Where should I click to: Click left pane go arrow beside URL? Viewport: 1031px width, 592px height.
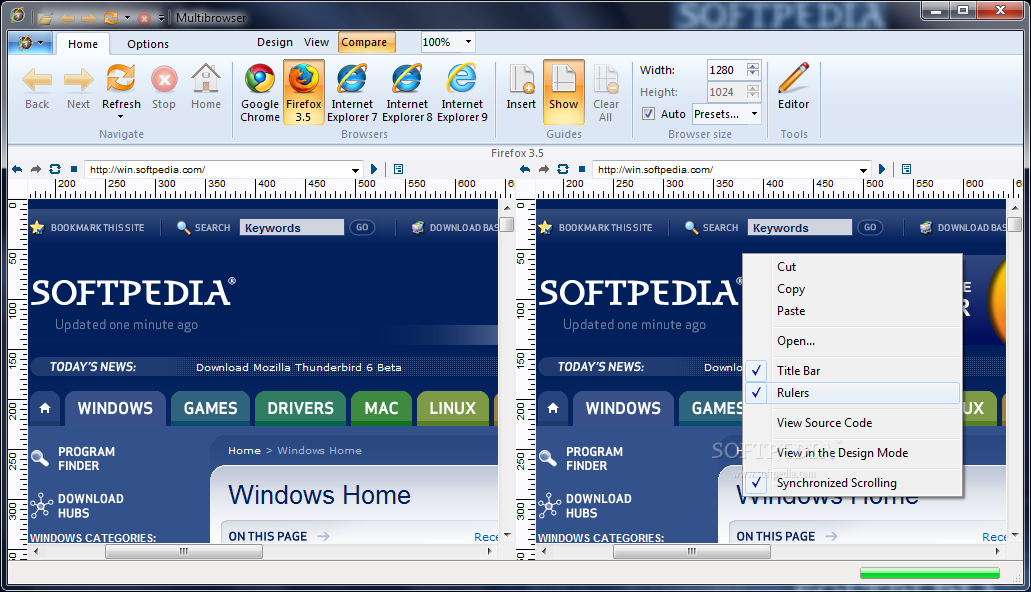[x=374, y=169]
